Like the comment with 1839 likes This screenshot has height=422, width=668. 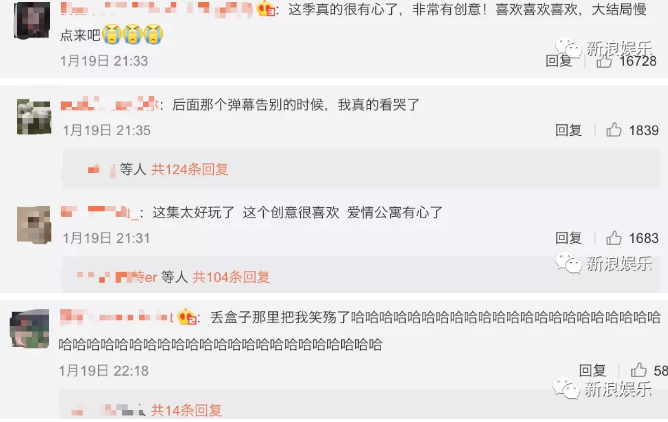613,129
